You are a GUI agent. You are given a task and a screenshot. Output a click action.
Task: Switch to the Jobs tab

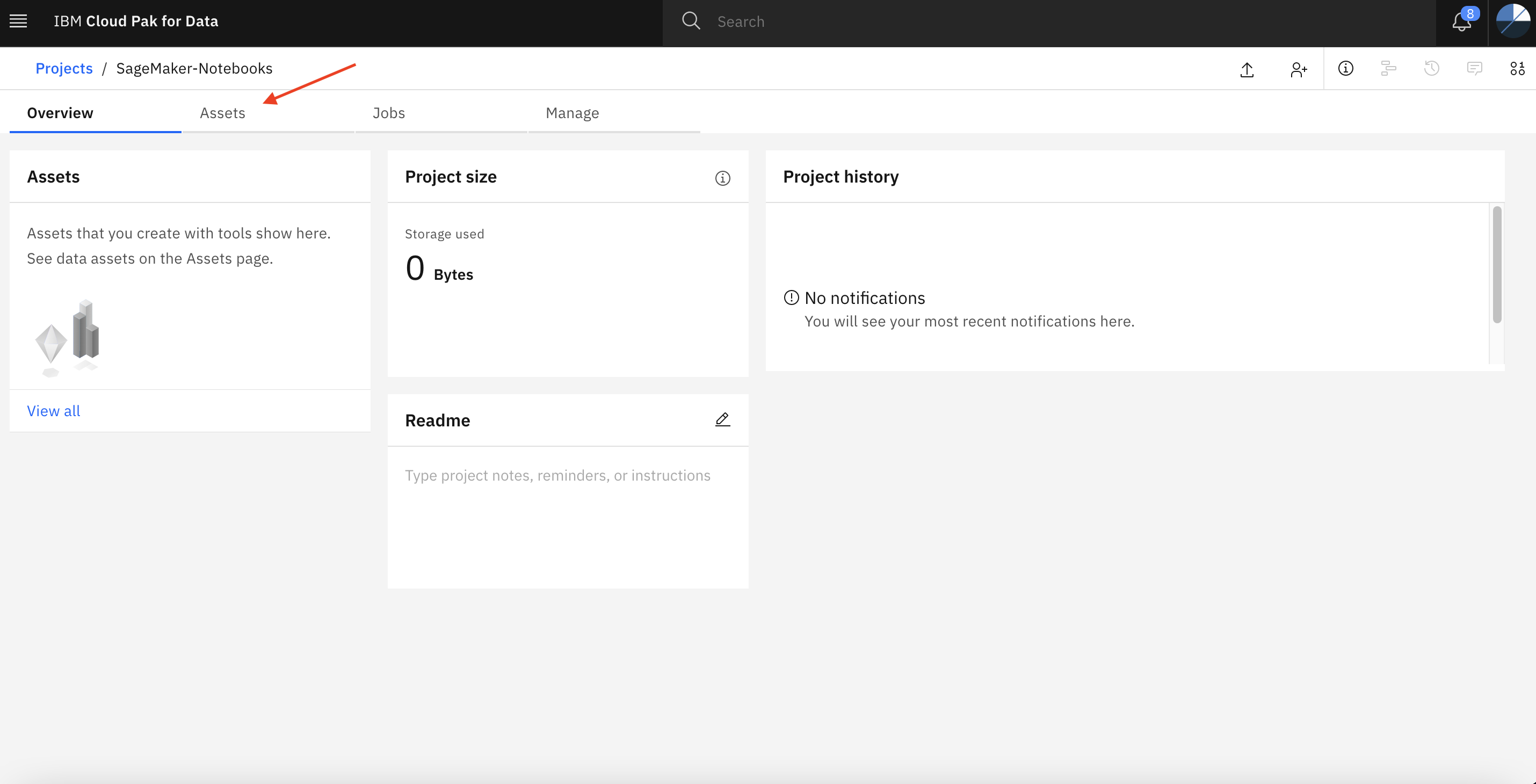coord(389,113)
